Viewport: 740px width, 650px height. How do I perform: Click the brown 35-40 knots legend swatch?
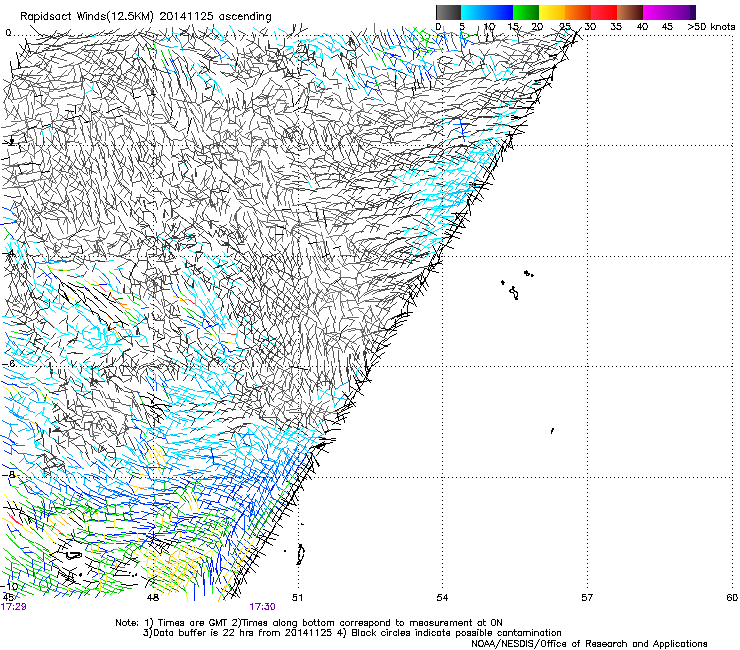(x=630, y=12)
